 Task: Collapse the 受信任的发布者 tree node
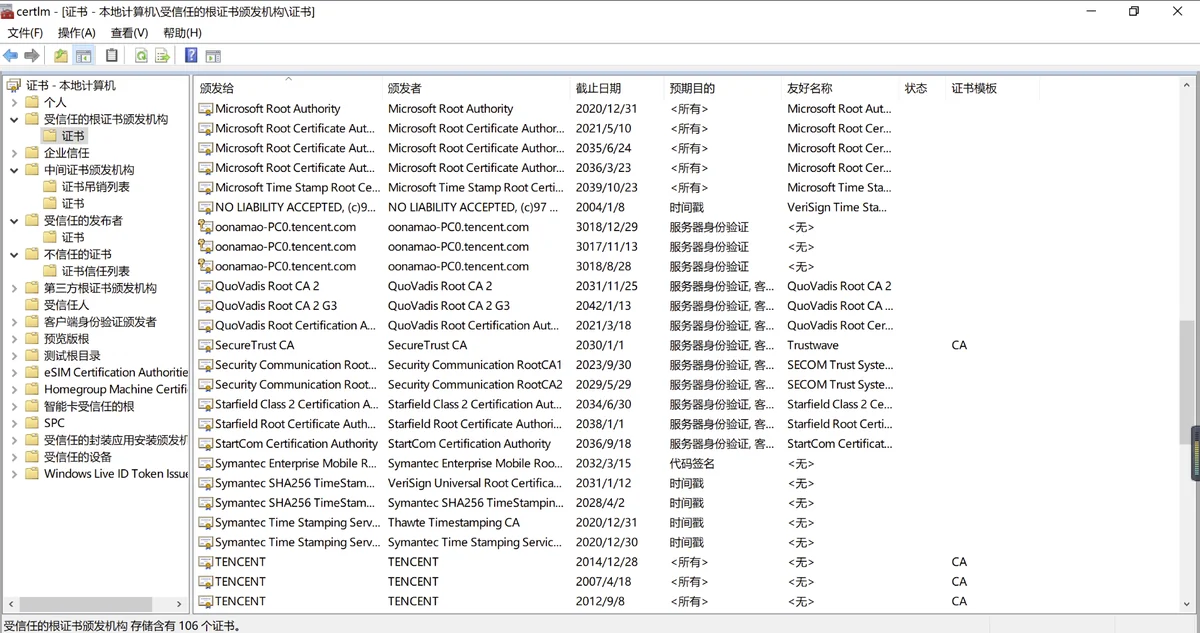14,220
